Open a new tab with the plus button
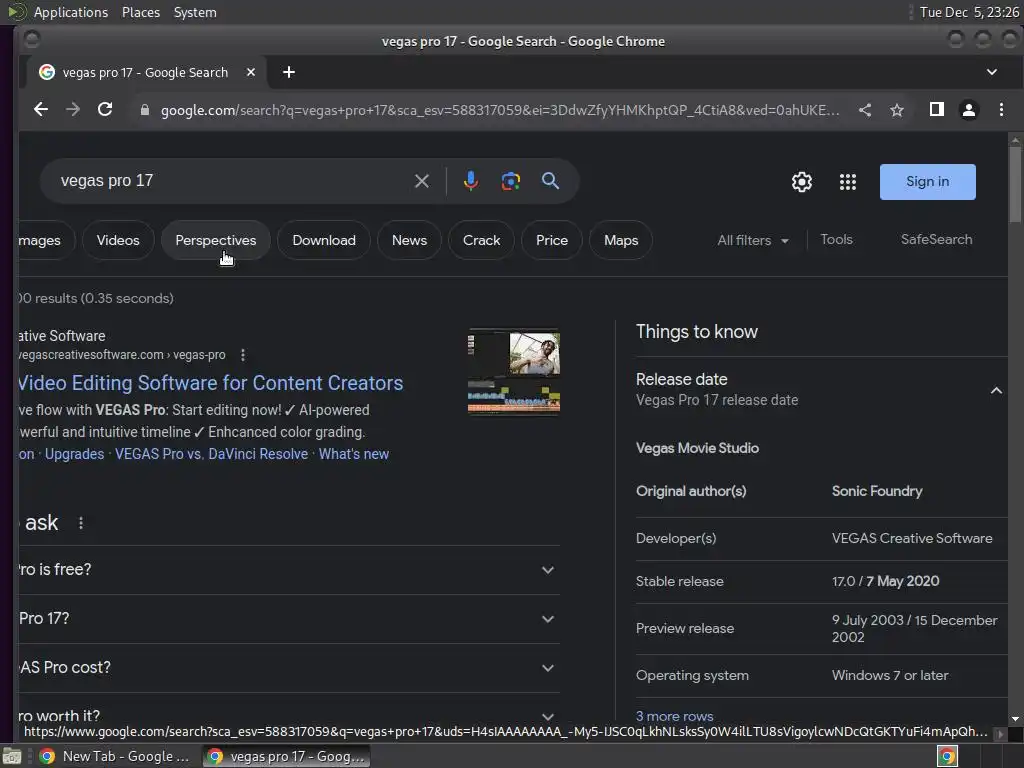1024x768 pixels. 289,72
